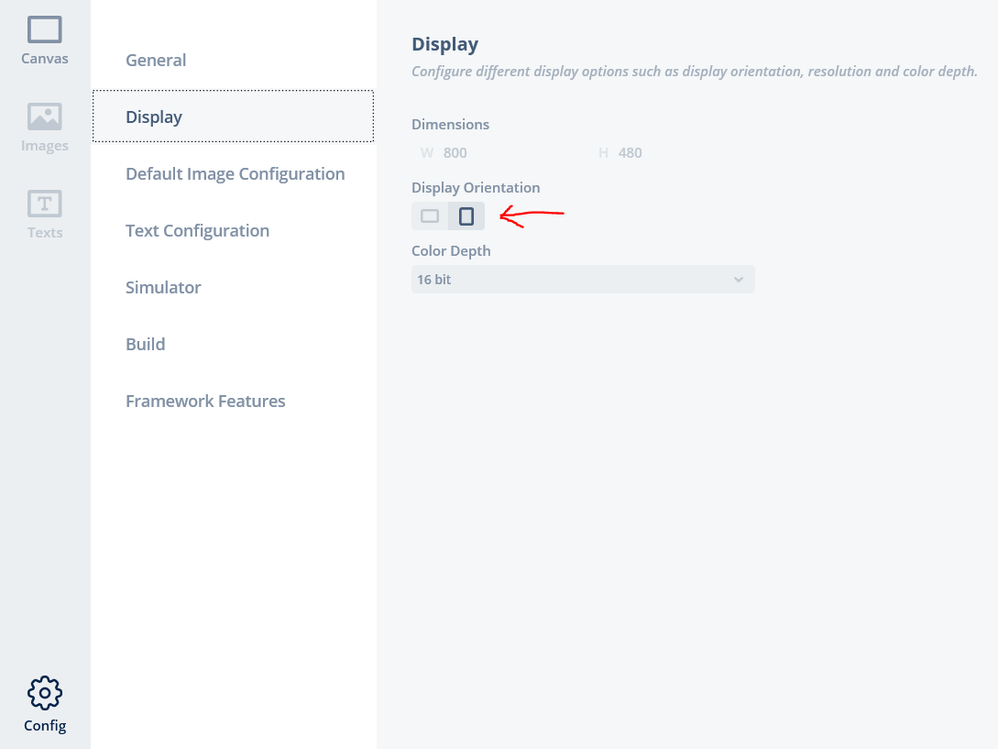Click the Color Depth chevron arrow

tap(738, 279)
